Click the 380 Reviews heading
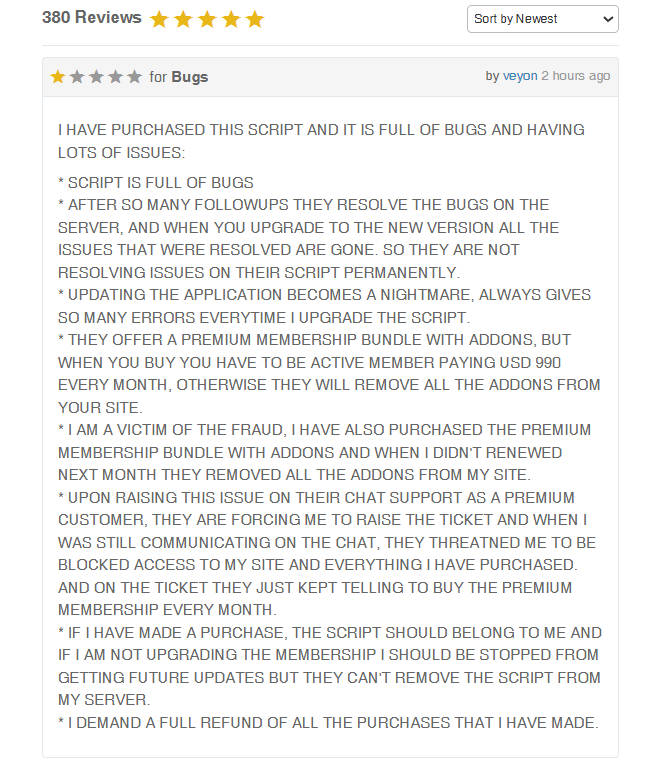This screenshot has height=767, width=645. pyautogui.click(x=92, y=18)
